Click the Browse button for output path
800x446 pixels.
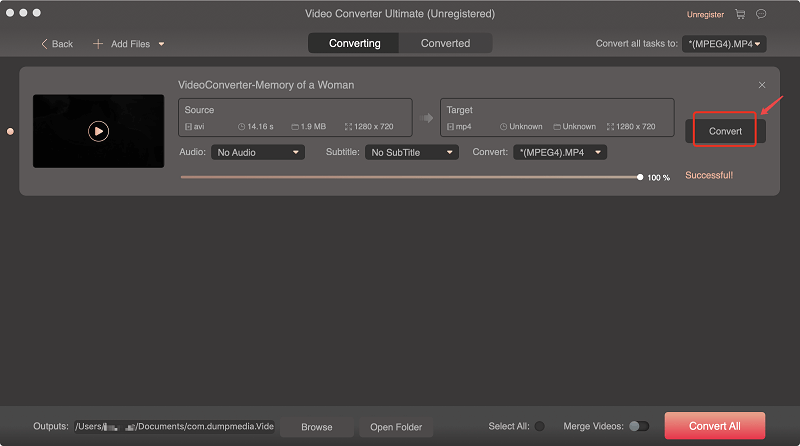(x=316, y=427)
